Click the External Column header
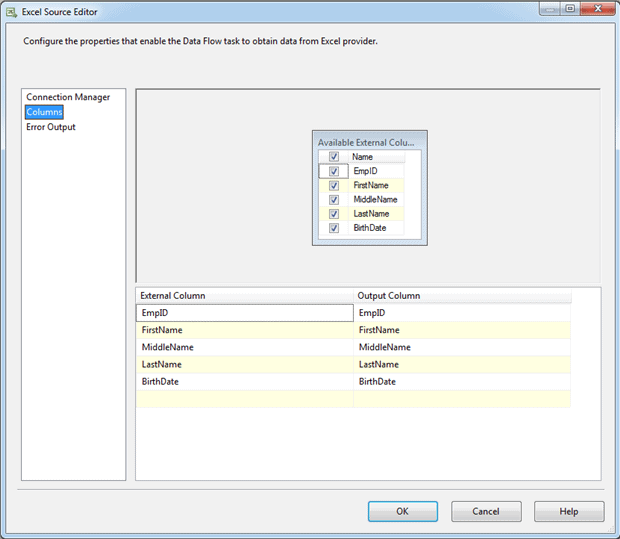Image resolution: width=620 pixels, height=539 pixels. [x=244, y=296]
